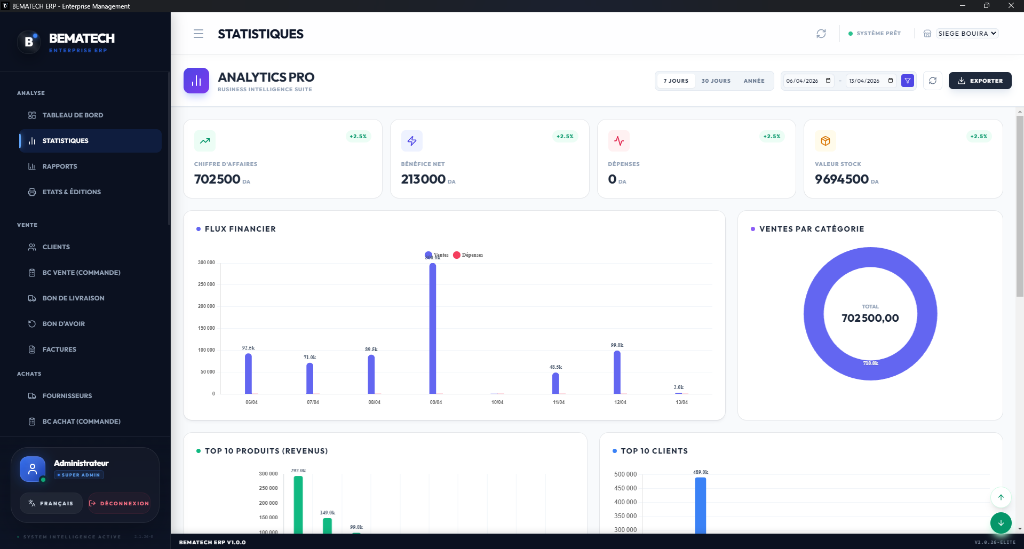1024x549 pixels.
Task: Click the Chiffre d'affaires trend icon
Action: click(x=205, y=140)
